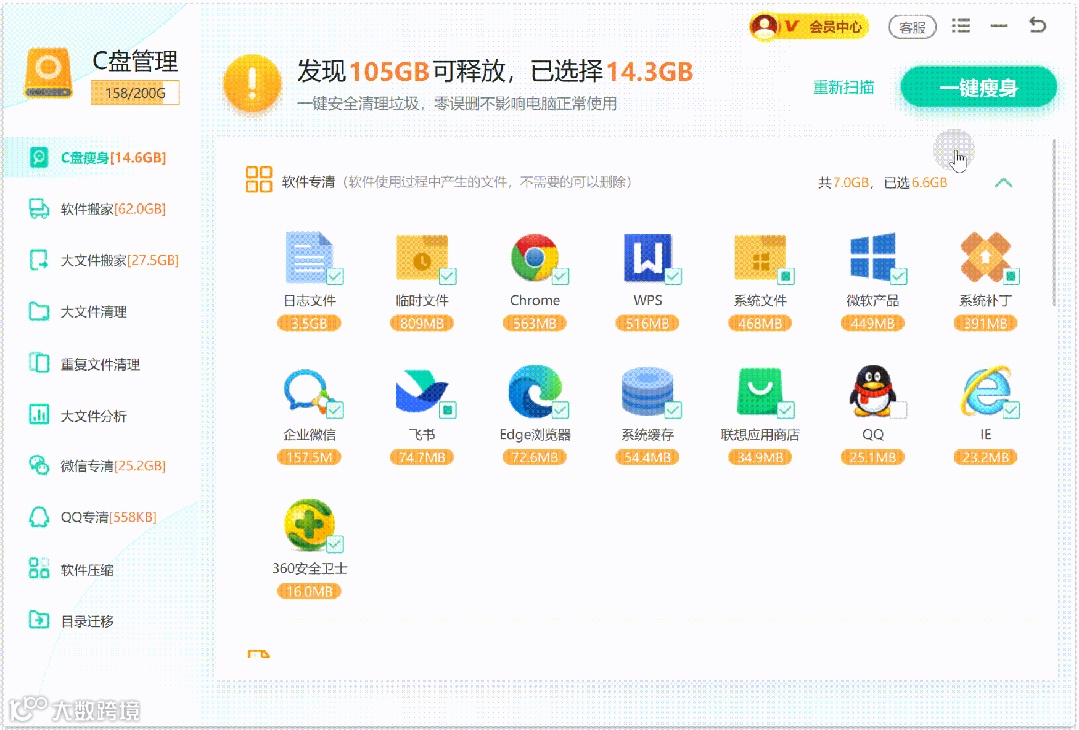Click the 23.2MB badge under IE
Image resolution: width=1079 pixels, height=730 pixels.
(985, 458)
